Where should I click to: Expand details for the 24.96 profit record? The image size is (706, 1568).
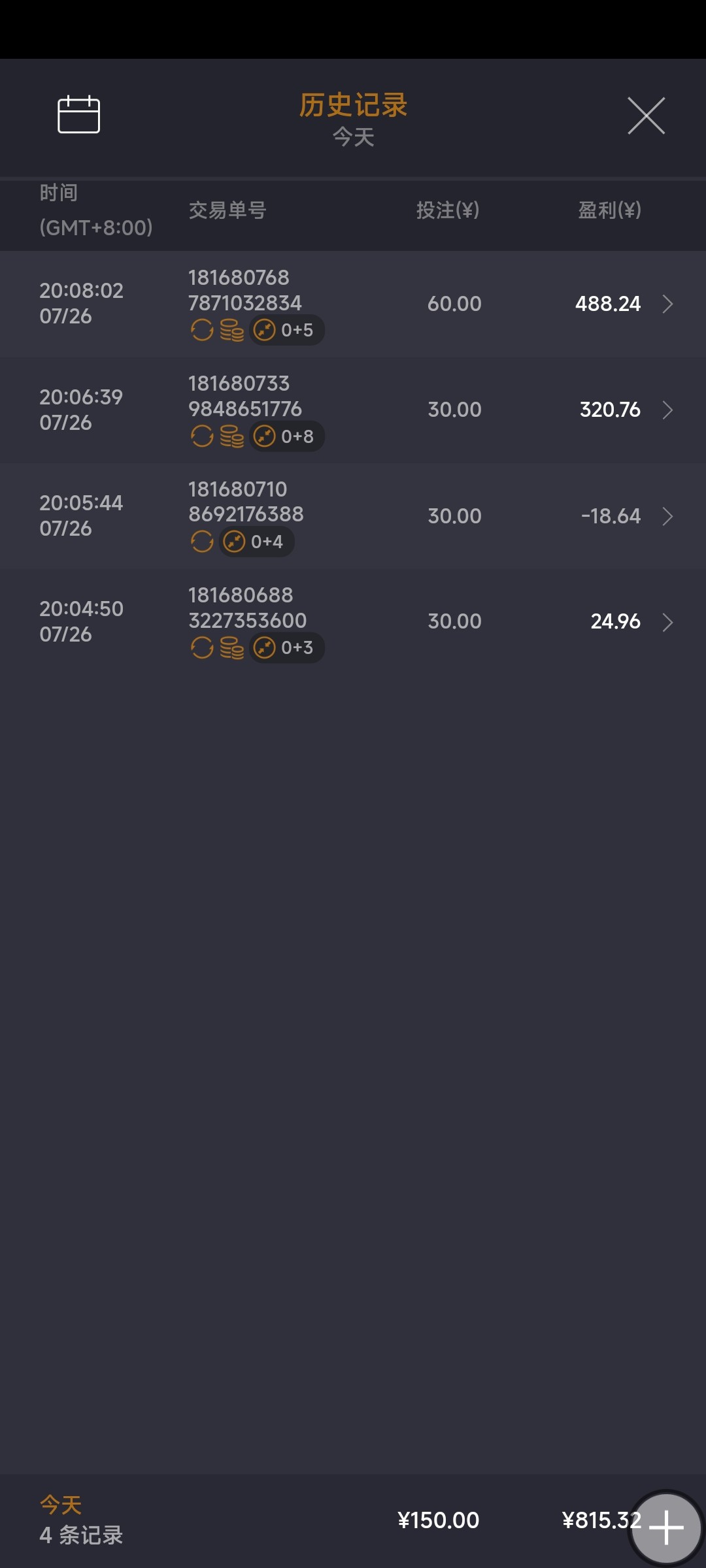(x=667, y=622)
